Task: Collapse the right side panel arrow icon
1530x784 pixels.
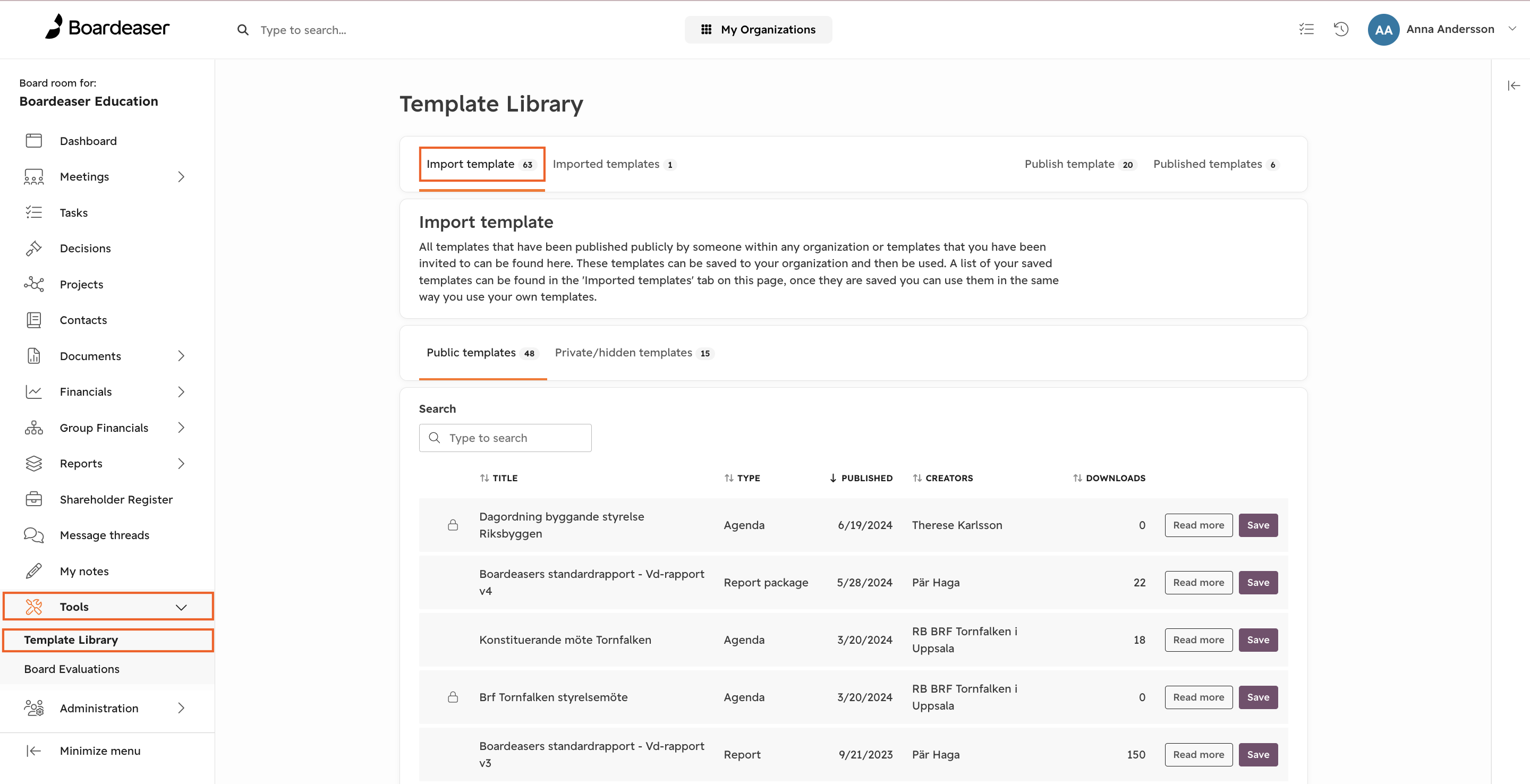Action: coord(1514,86)
